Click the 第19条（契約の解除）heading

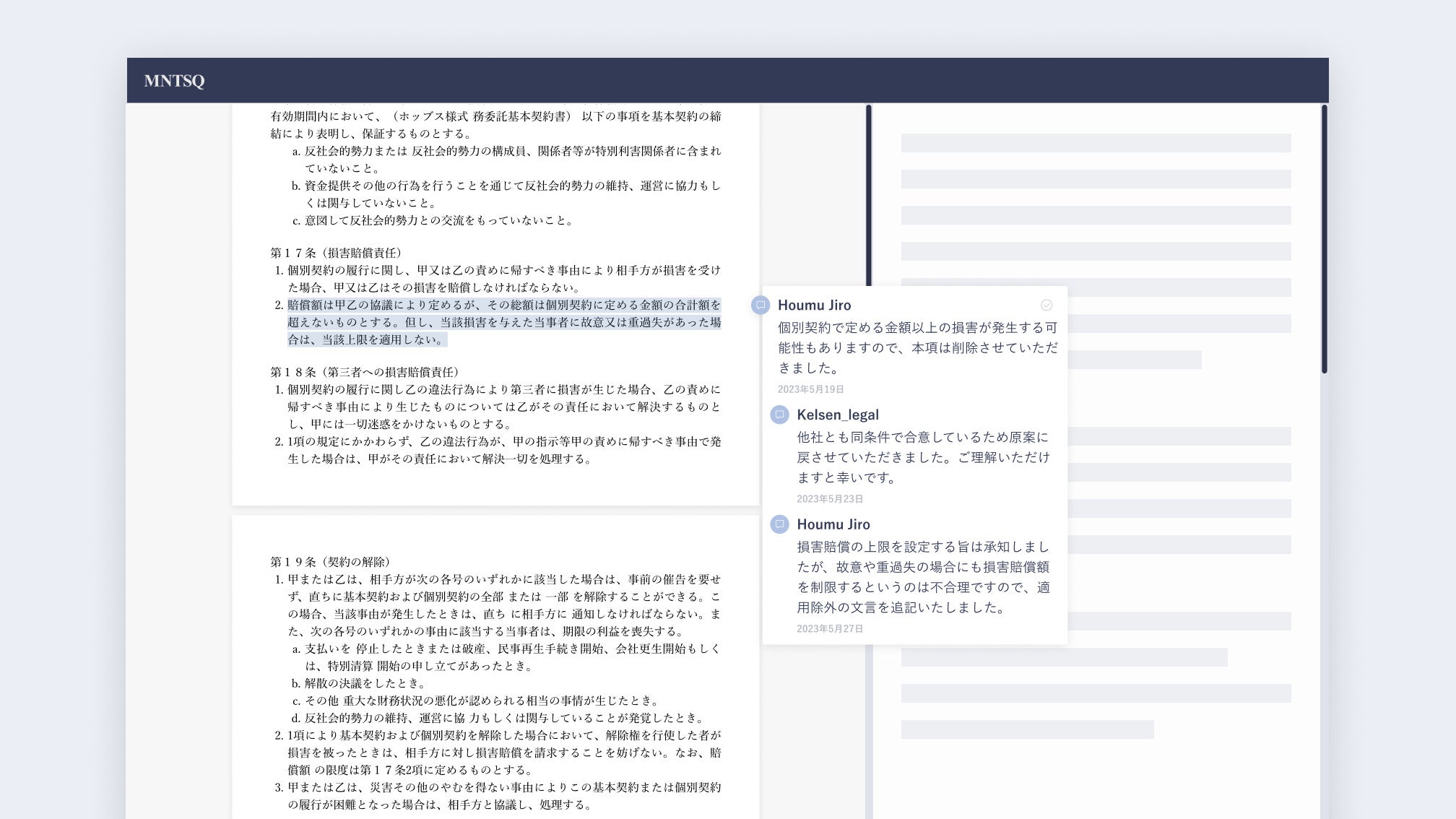[331, 562]
